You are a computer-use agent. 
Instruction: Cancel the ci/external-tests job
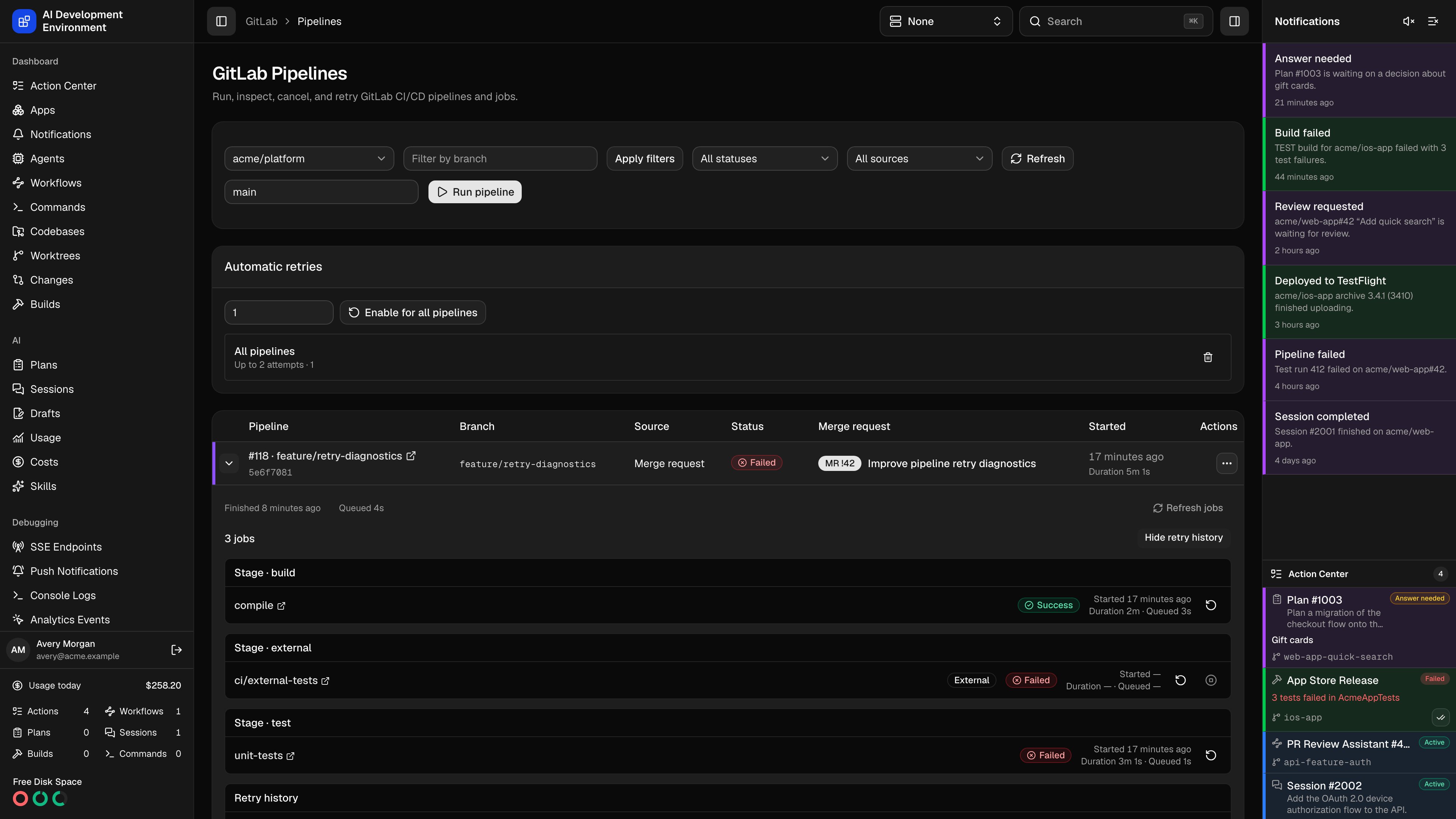[1211, 681]
